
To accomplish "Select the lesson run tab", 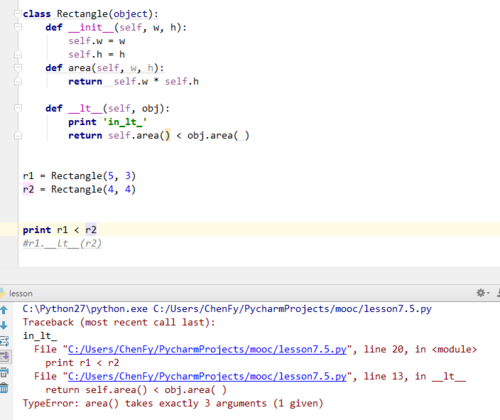I will tap(21, 294).
